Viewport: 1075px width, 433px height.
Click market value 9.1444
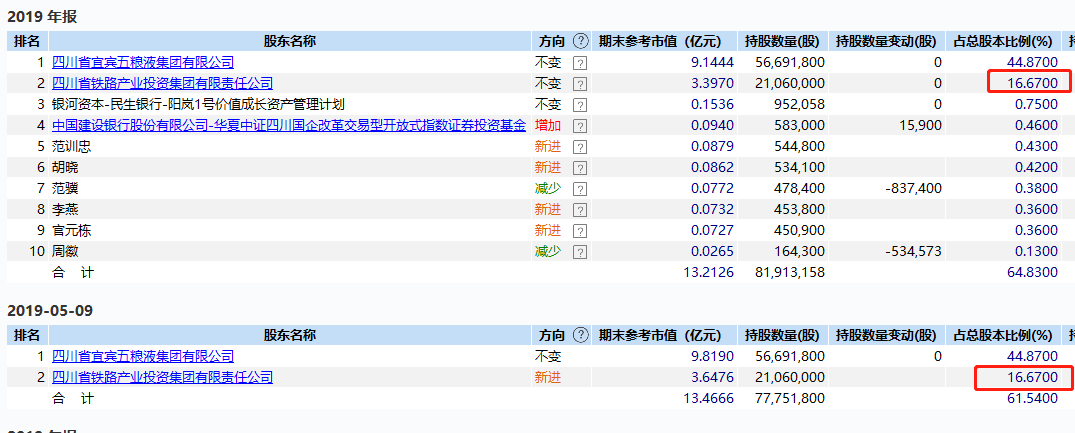(x=712, y=62)
